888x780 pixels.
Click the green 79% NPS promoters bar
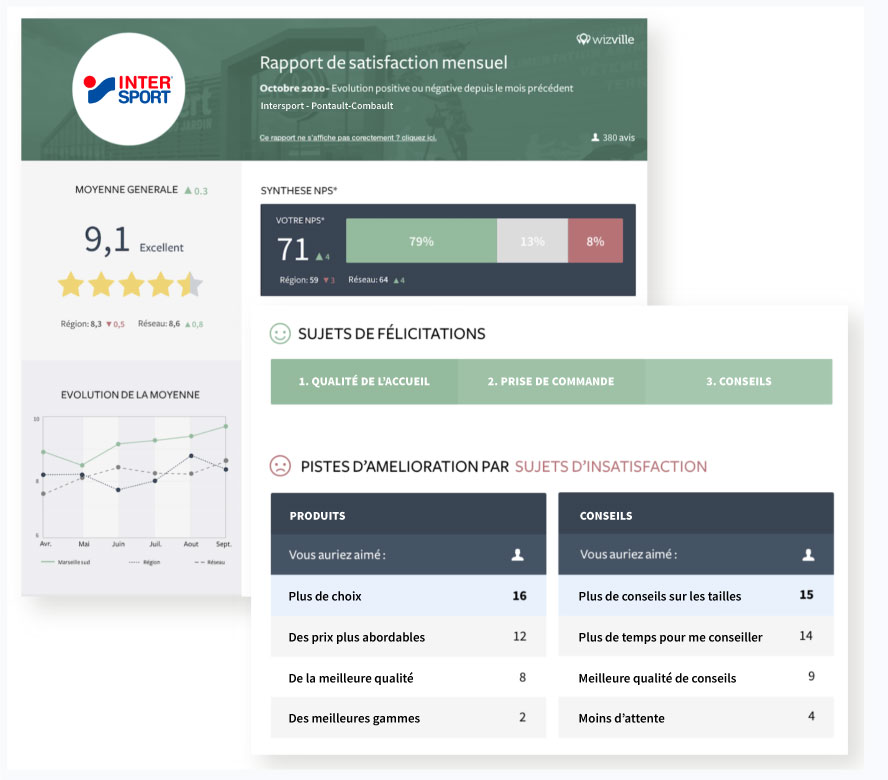pyautogui.click(x=421, y=241)
